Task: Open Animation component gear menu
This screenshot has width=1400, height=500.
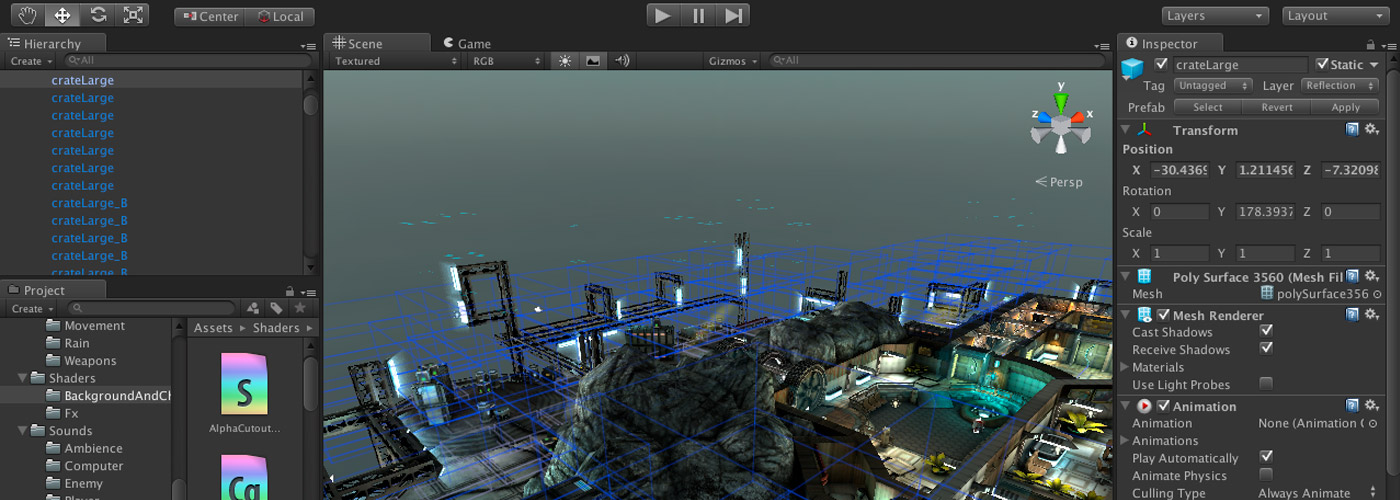Action: point(1372,406)
